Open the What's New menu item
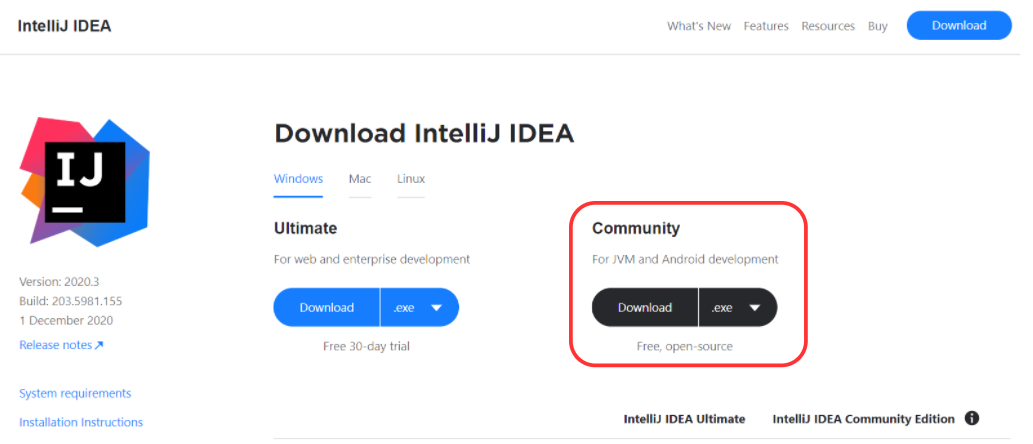Image resolution: width=1033 pixels, height=444 pixels. pyautogui.click(x=699, y=26)
